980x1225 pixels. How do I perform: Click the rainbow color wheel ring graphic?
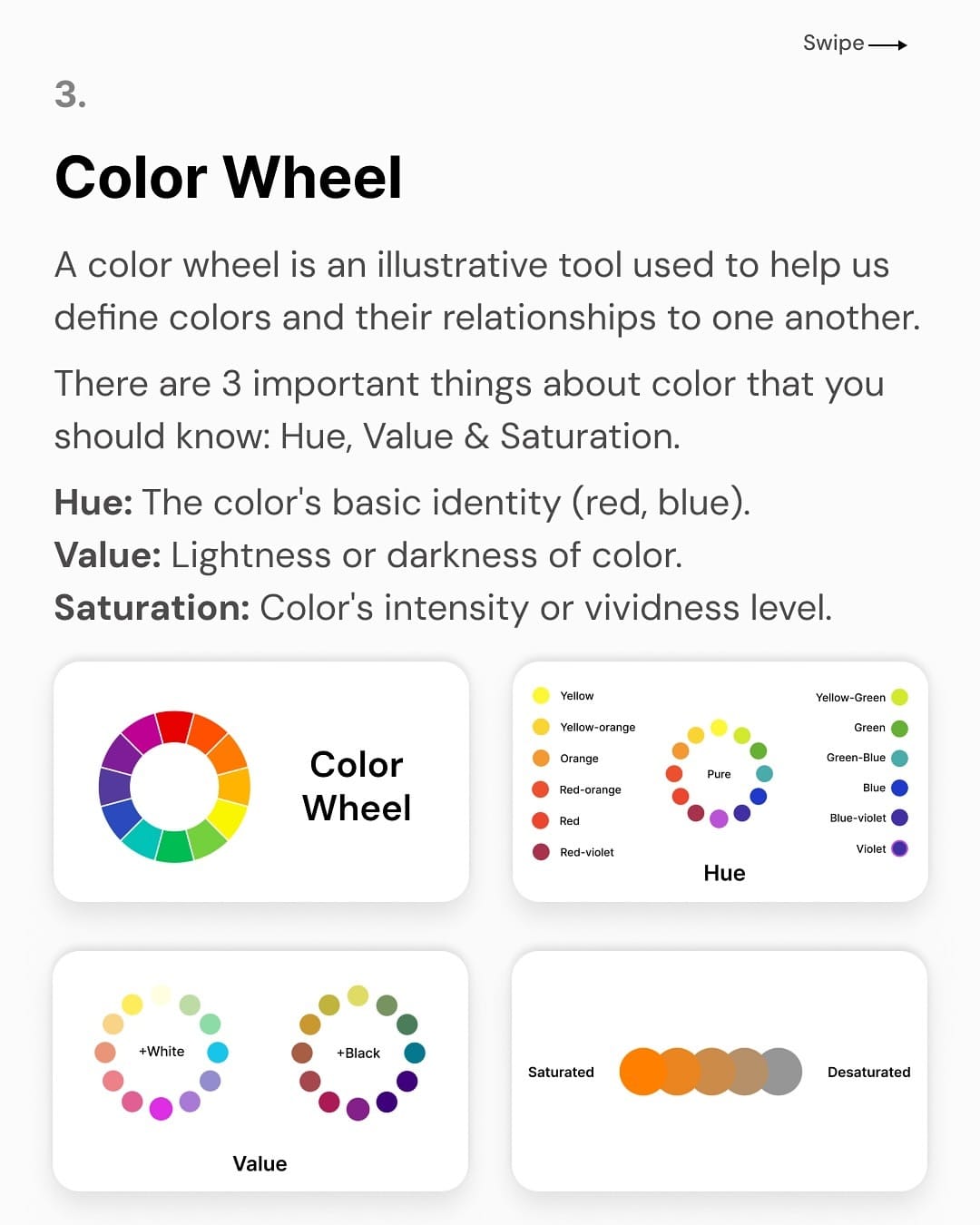[x=174, y=787]
